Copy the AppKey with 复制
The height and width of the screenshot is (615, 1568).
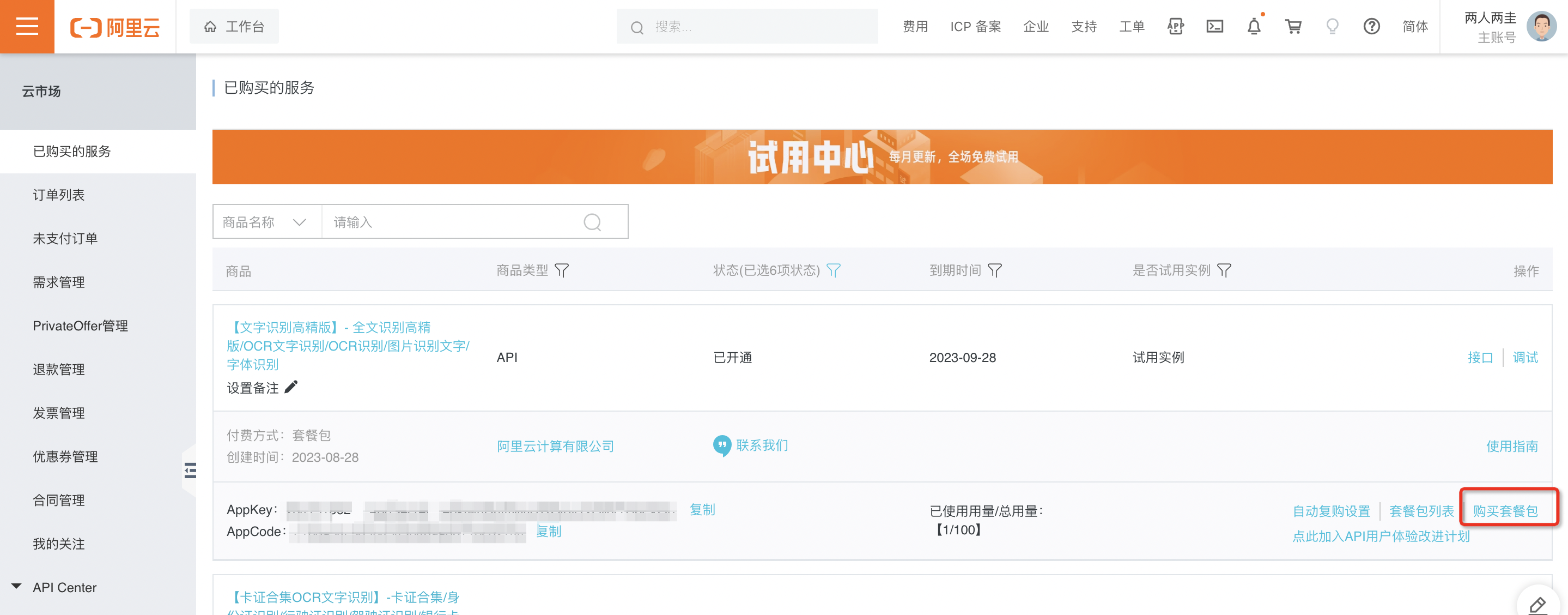702,510
